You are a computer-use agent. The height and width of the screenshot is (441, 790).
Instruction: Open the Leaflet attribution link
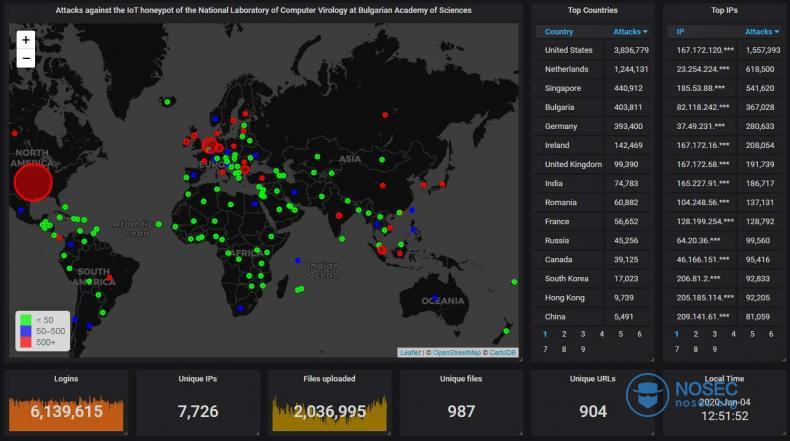pyautogui.click(x=410, y=352)
